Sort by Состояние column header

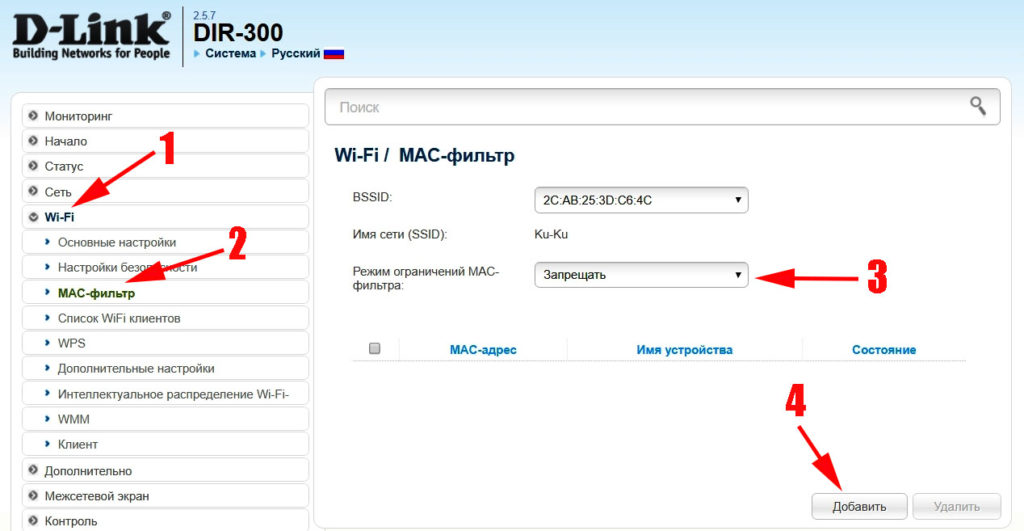coord(884,350)
